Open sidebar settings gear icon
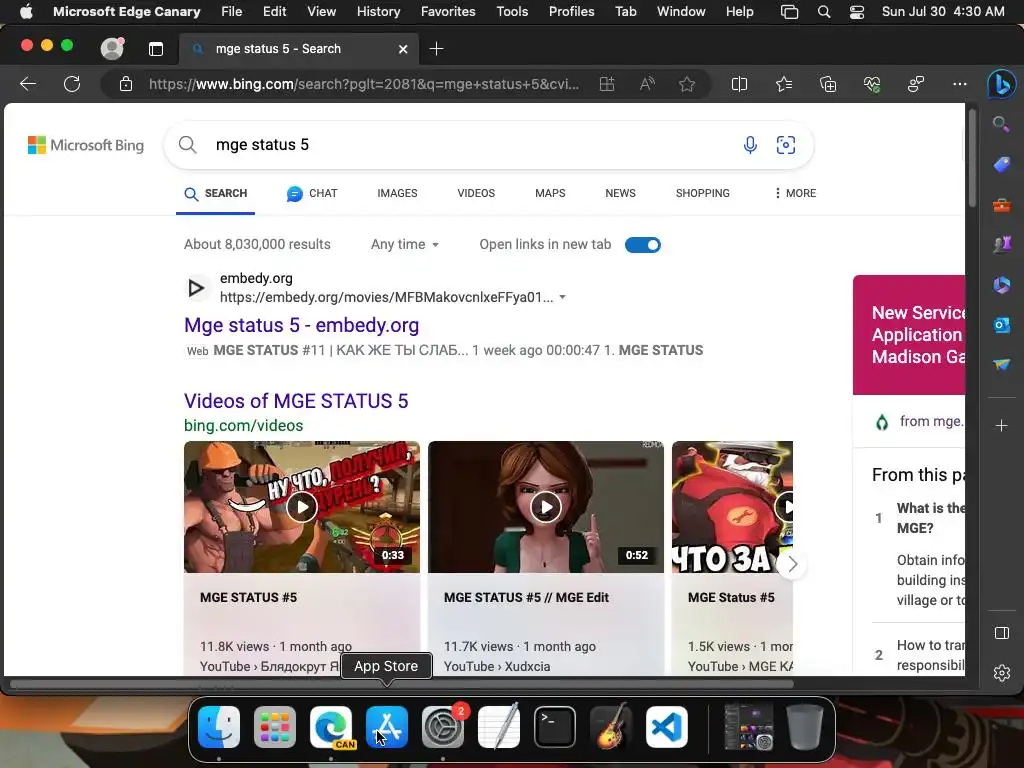Image resolution: width=1024 pixels, height=768 pixels. (x=1002, y=673)
